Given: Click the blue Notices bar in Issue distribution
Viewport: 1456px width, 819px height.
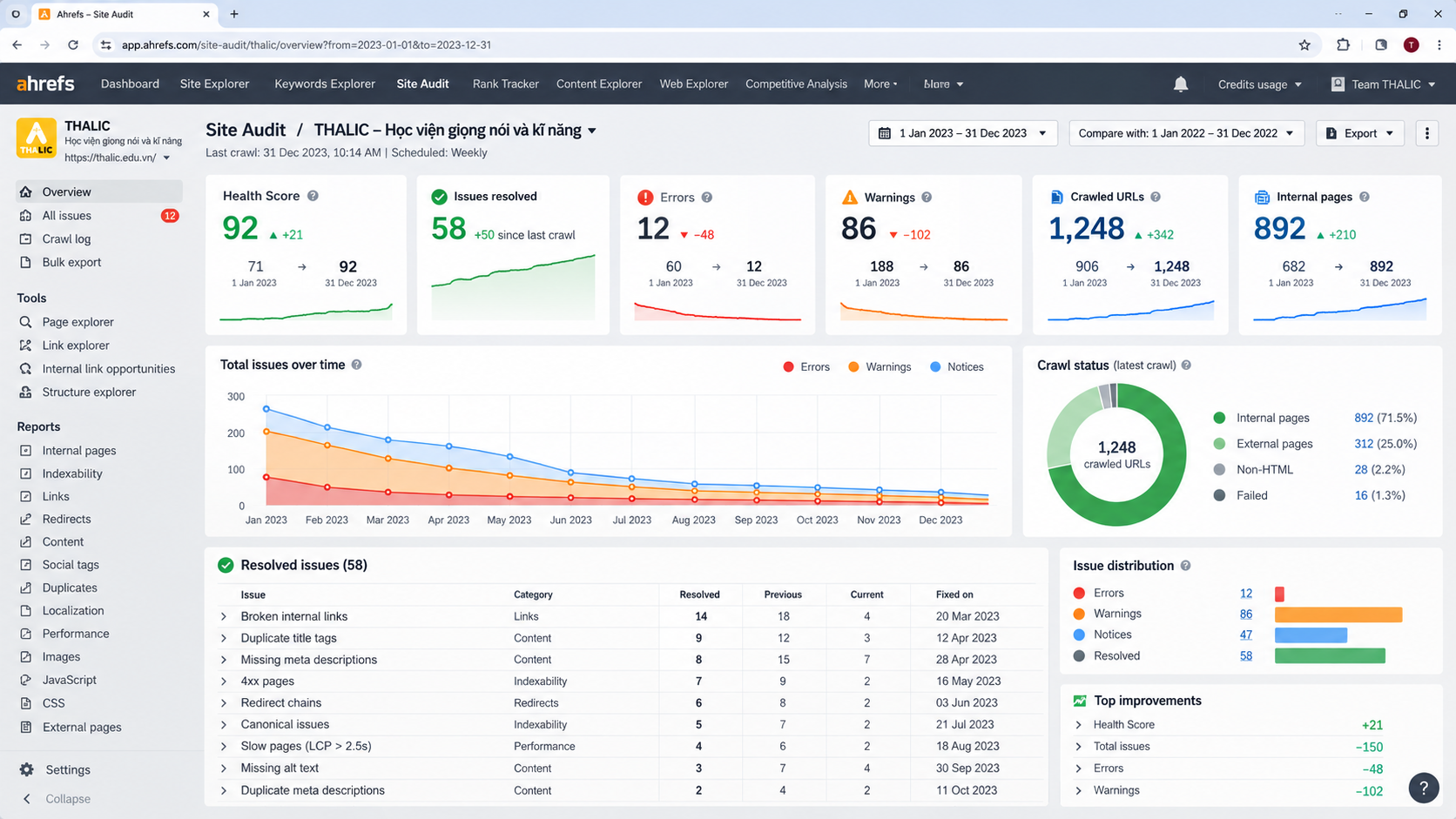Looking at the screenshot, I should [1311, 635].
